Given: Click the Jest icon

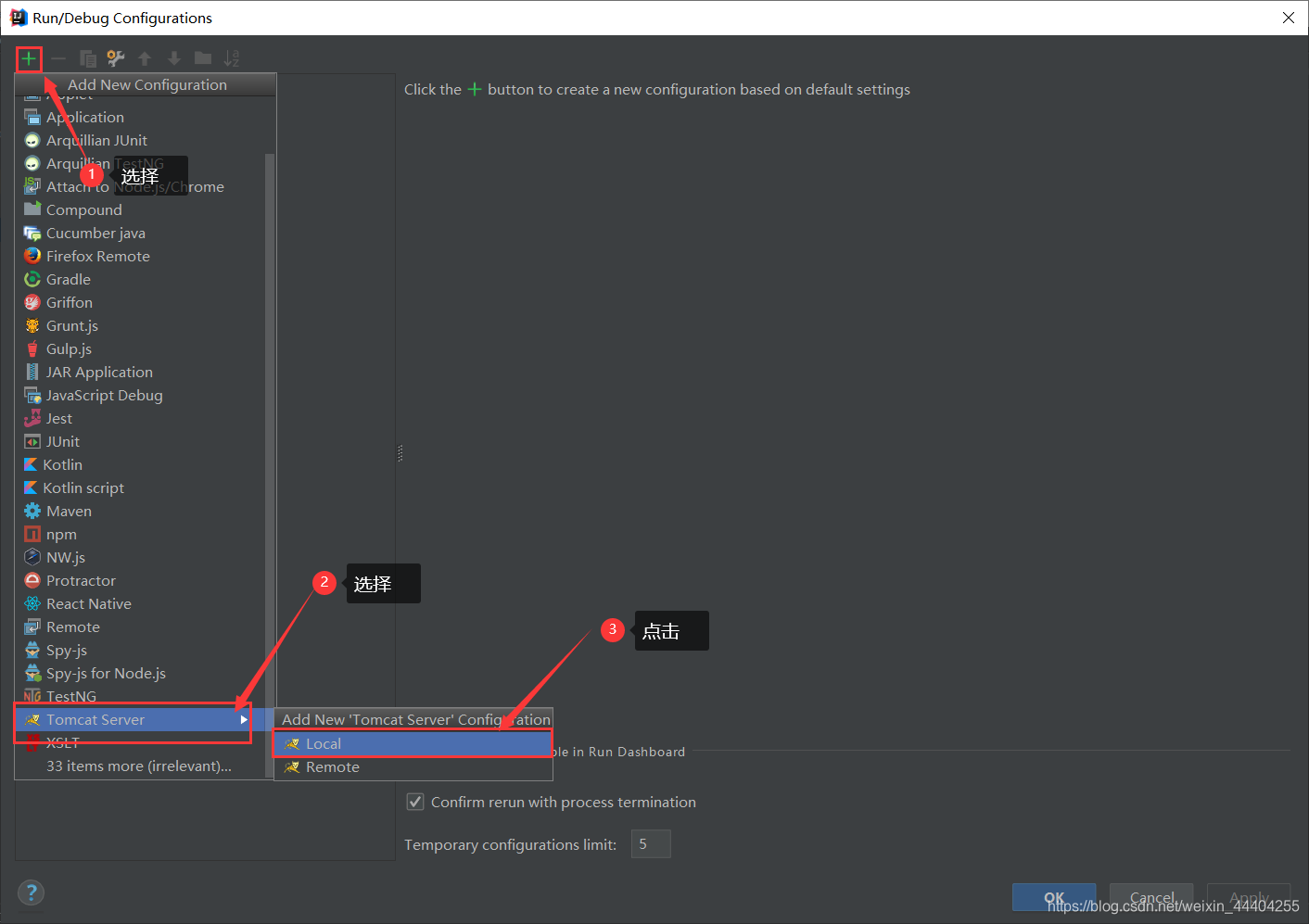Looking at the screenshot, I should point(32,418).
